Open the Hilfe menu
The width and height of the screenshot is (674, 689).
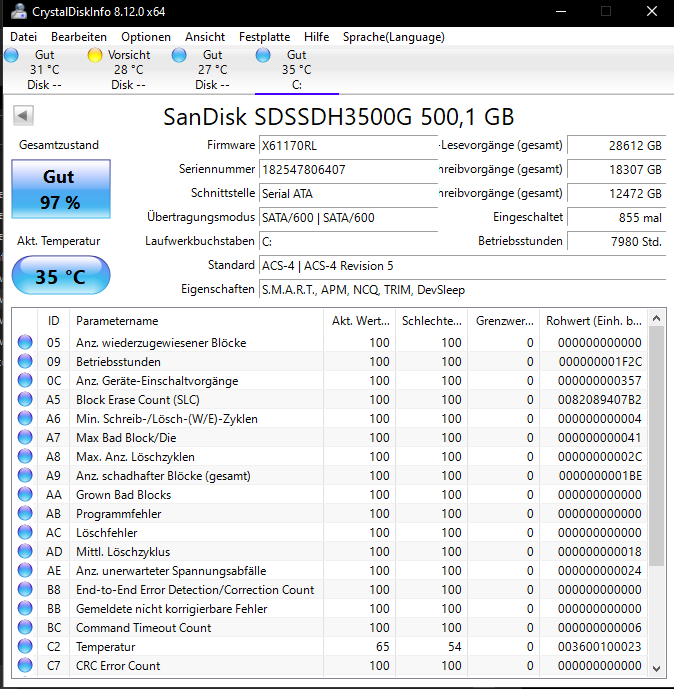tap(316, 37)
